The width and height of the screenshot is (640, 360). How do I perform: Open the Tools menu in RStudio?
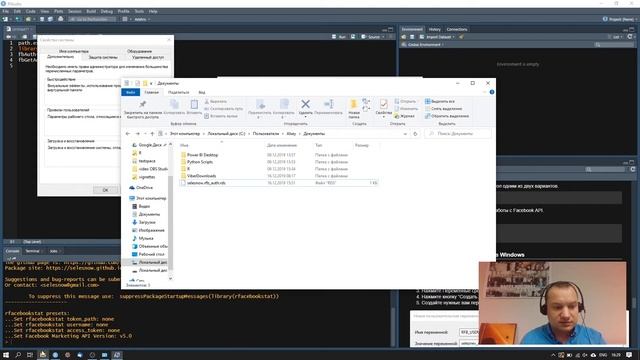(139, 11)
